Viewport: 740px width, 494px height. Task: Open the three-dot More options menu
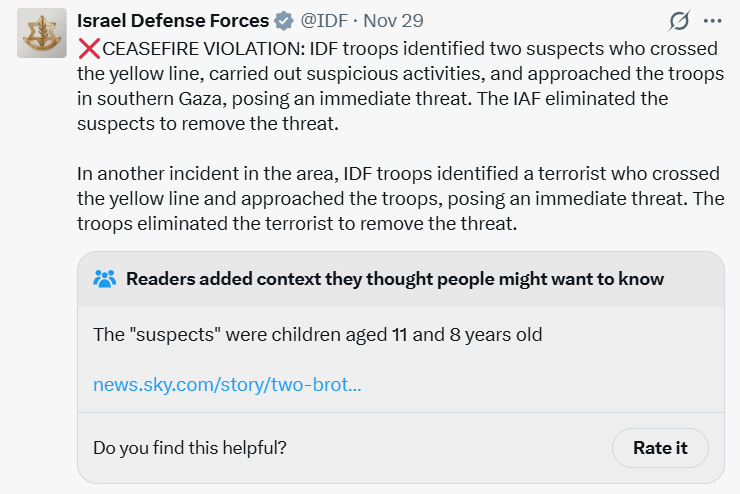coord(712,21)
